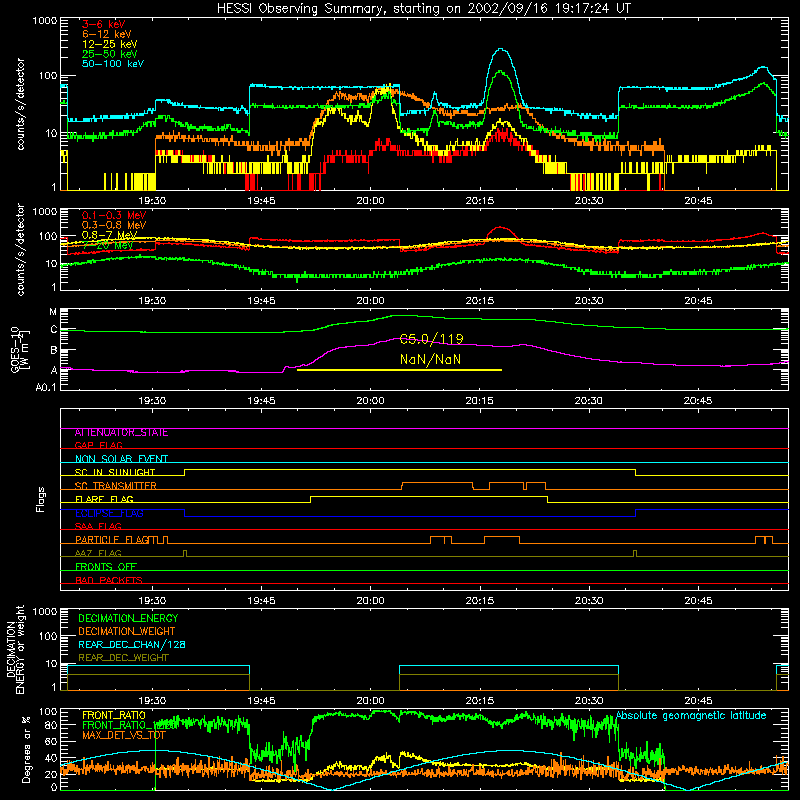Click the 0.3-0.8 MeV legend label
Viewport: 800px width, 800px height.
(x=114, y=225)
